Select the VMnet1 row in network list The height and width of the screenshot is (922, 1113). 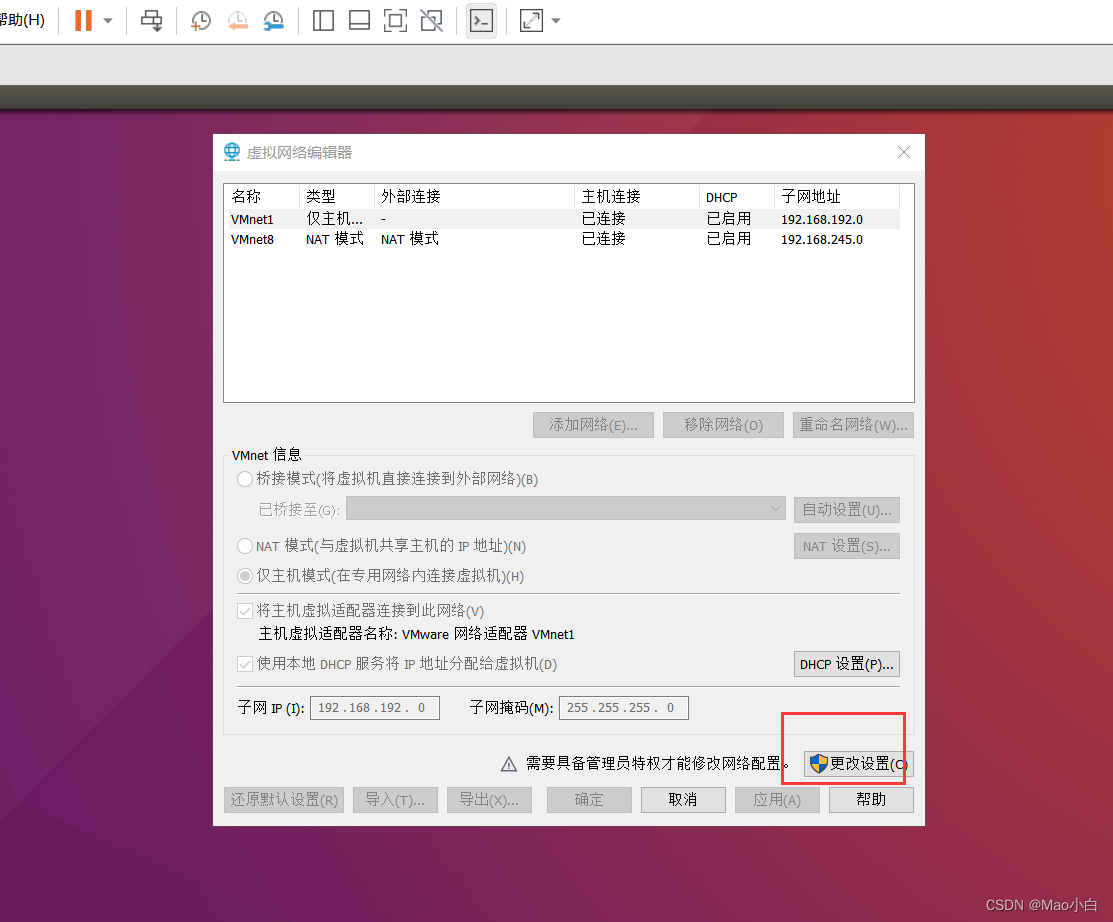tap(562, 219)
